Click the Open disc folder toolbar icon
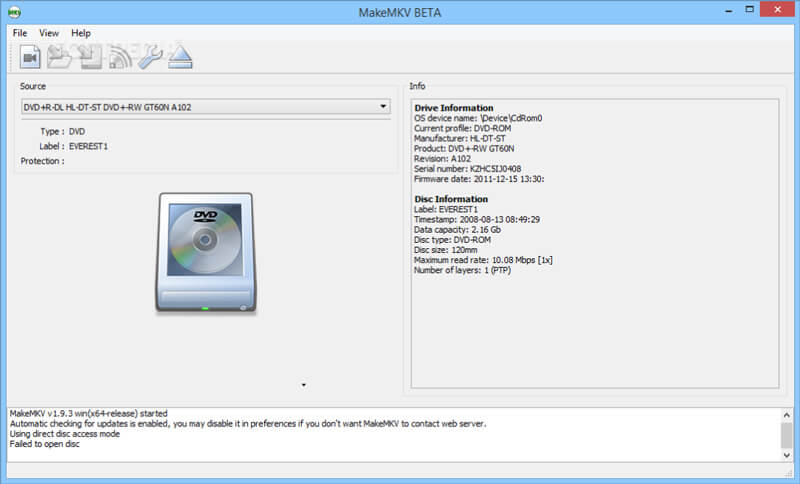 [x=59, y=57]
